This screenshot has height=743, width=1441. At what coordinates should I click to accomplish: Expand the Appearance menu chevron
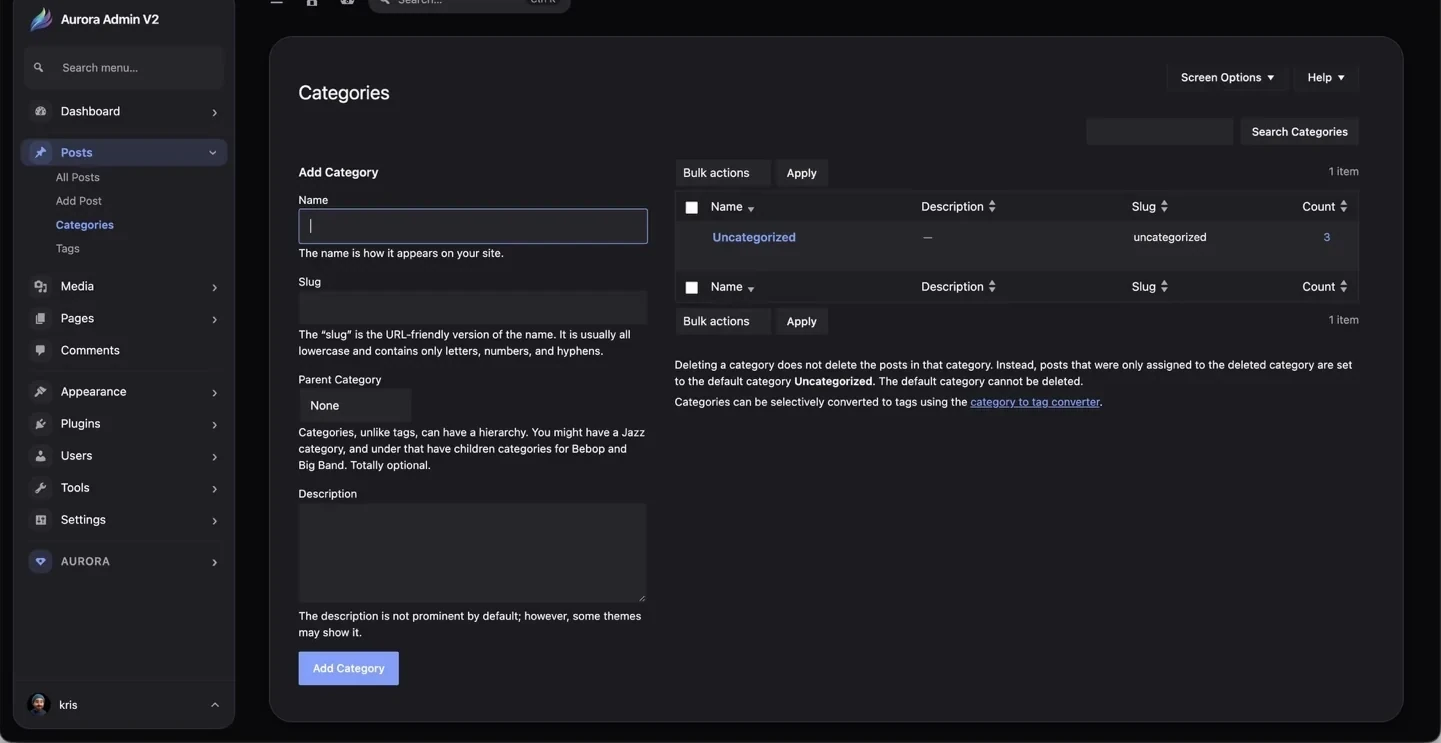click(214, 392)
